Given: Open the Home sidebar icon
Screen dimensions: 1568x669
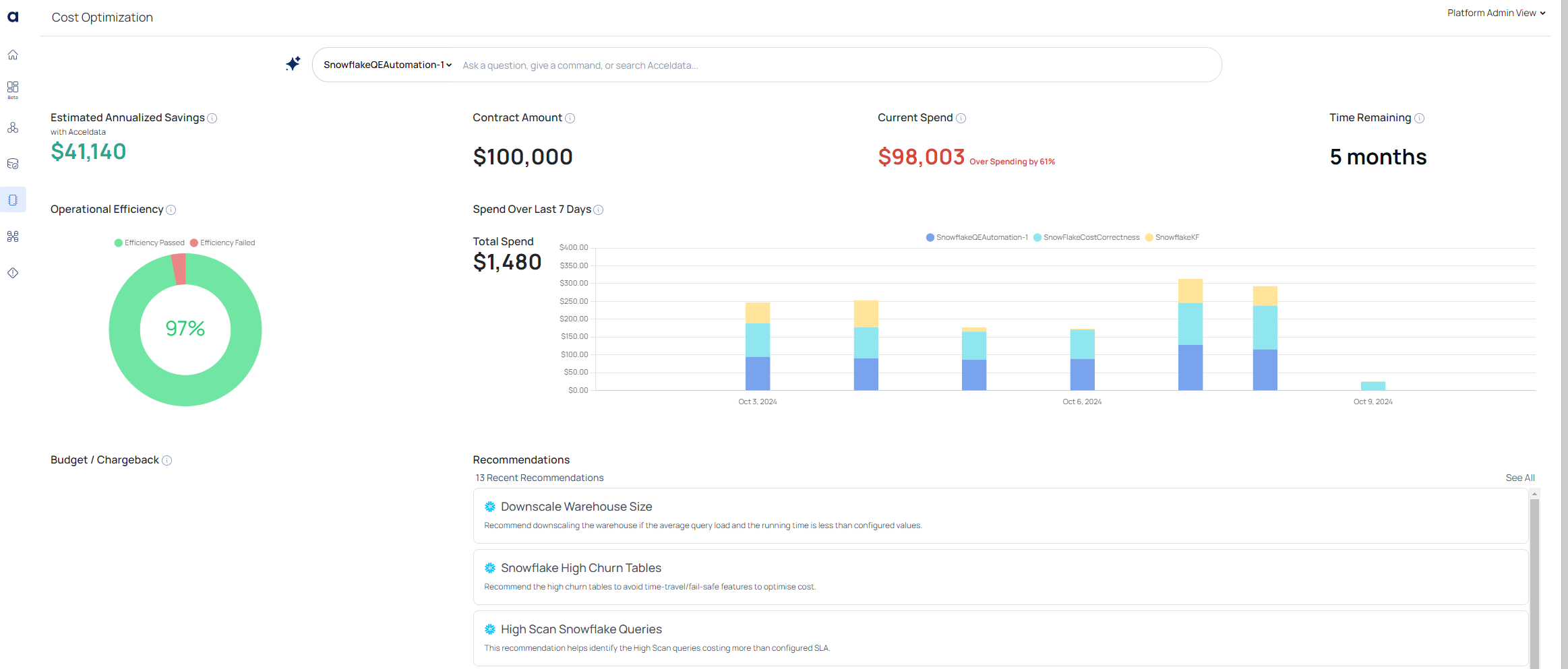Looking at the screenshot, I should (13, 55).
